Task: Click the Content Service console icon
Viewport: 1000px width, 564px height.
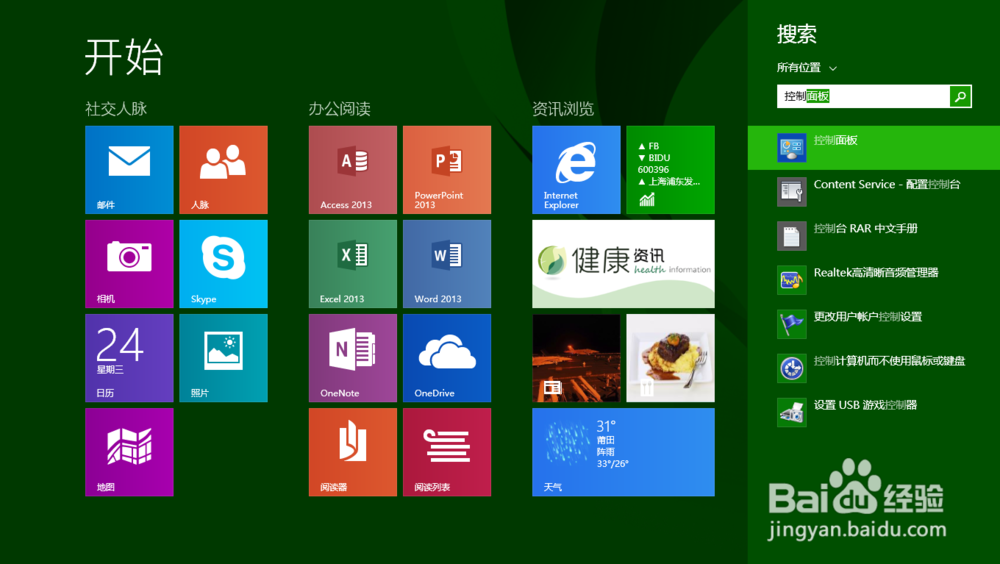Action: click(x=791, y=191)
